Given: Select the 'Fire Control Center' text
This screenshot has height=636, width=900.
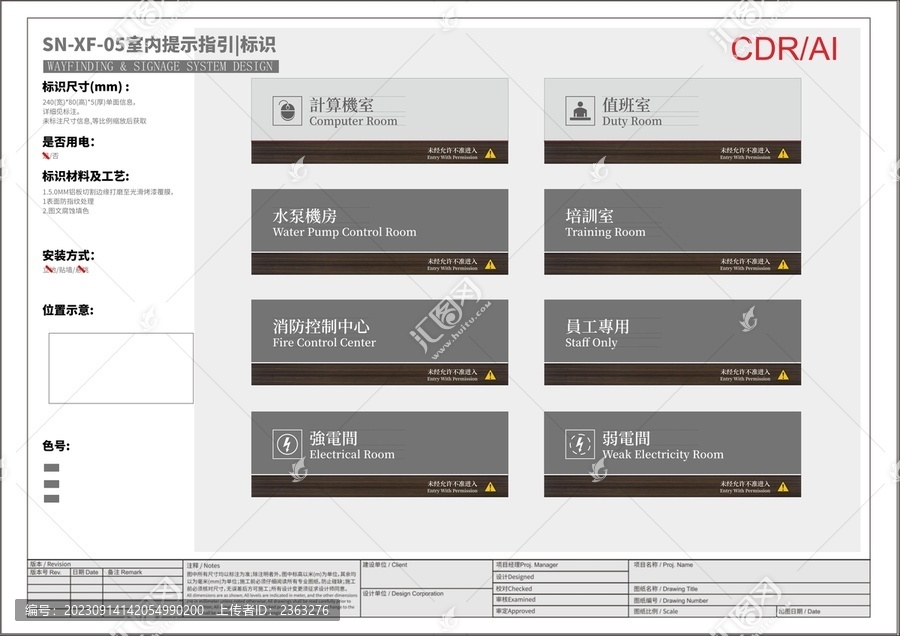Looking at the screenshot, I should 324,343.
